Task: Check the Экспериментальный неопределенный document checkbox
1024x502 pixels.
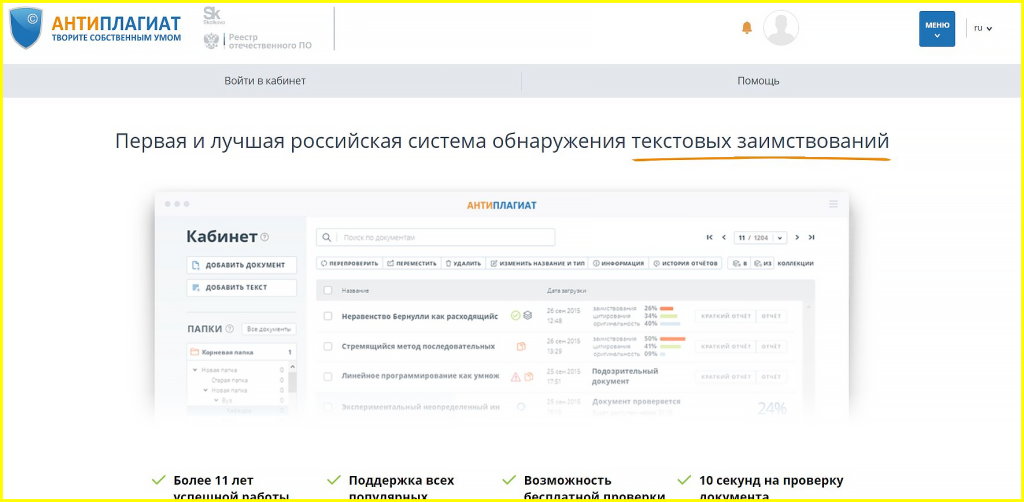Action: pyautogui.click(x=328, y=407)
